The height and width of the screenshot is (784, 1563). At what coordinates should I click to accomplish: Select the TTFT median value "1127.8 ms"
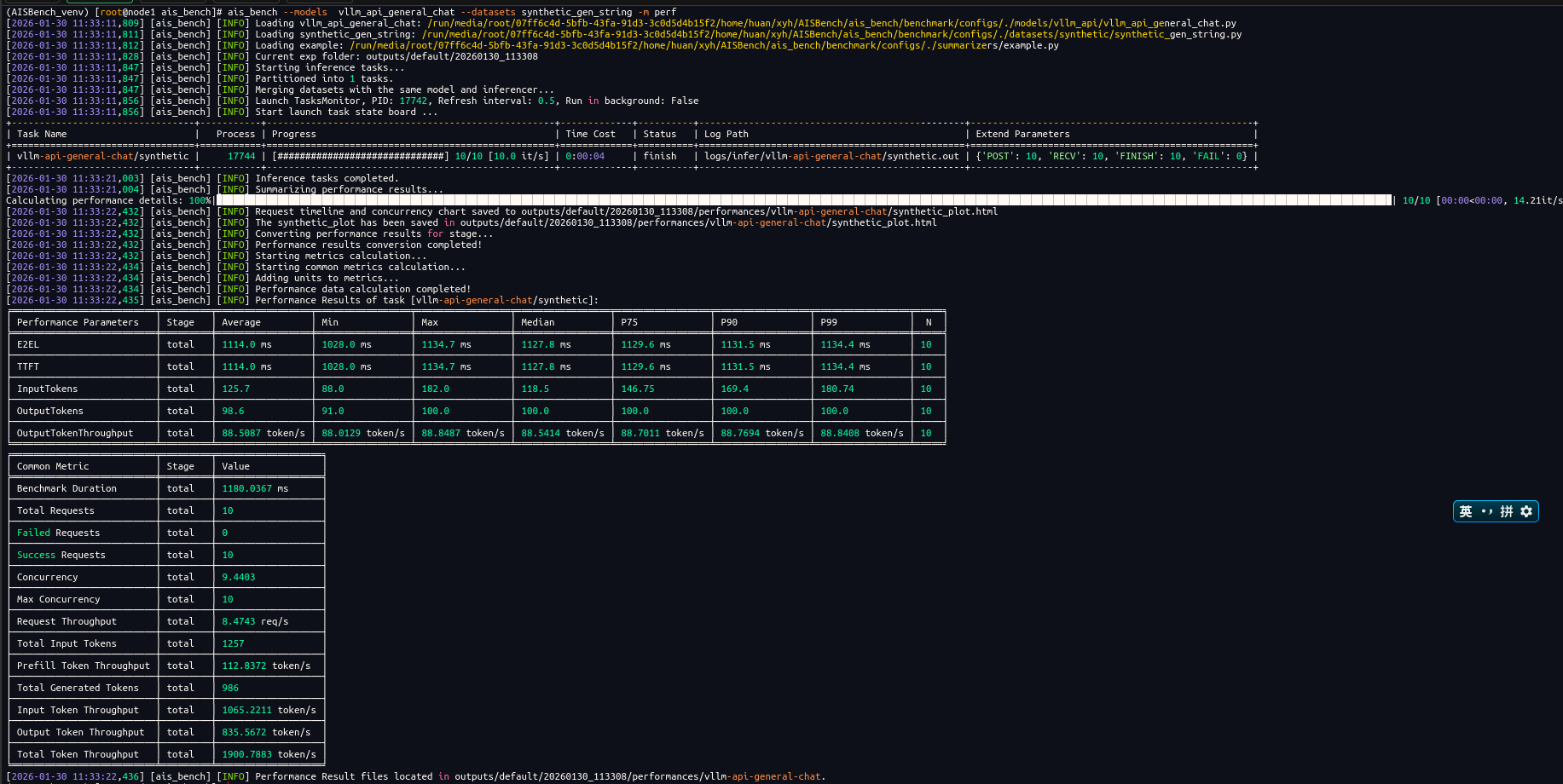(546, 366)
